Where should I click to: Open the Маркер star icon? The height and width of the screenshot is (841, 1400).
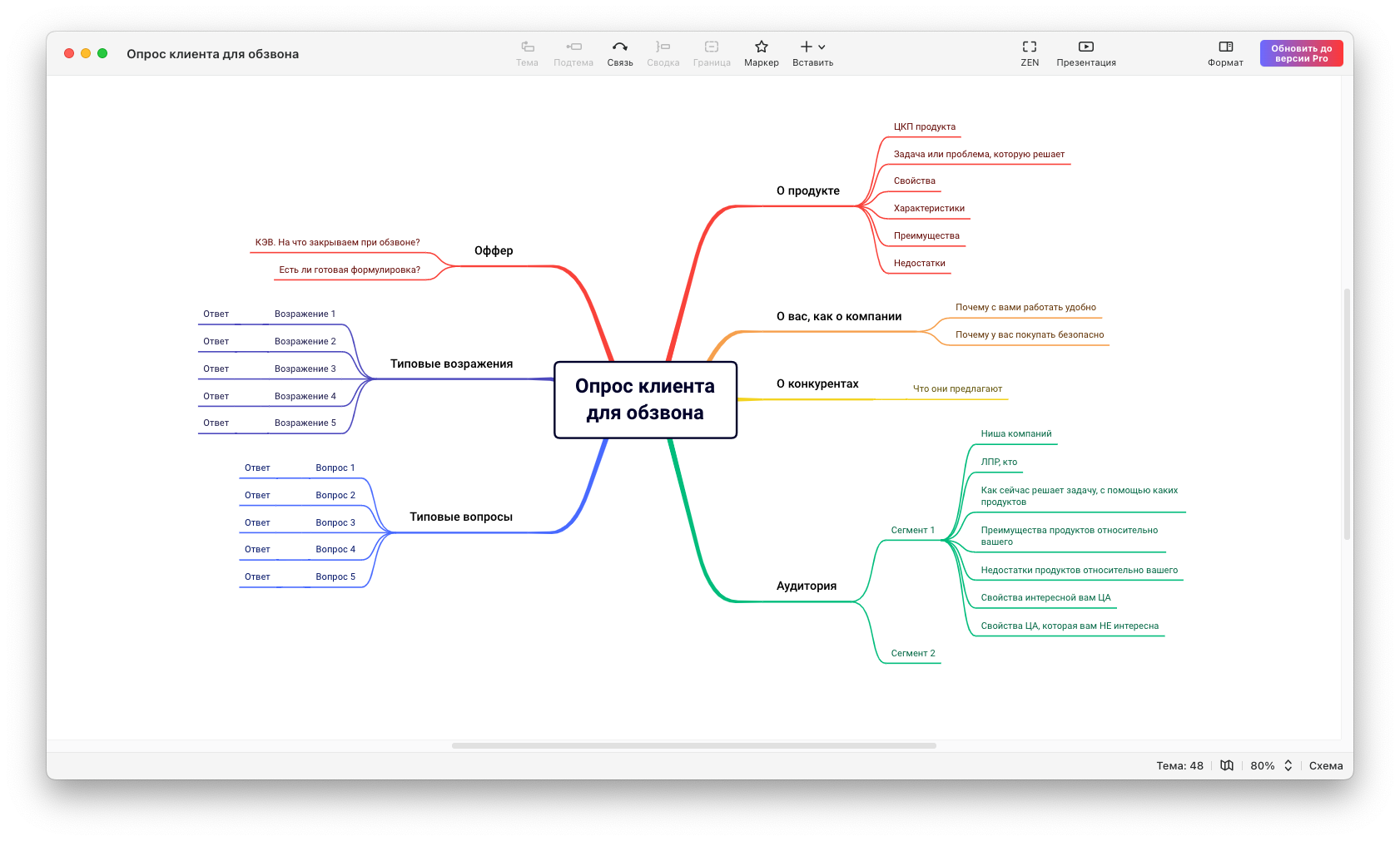pyautogui.click(x=761, y=47)
